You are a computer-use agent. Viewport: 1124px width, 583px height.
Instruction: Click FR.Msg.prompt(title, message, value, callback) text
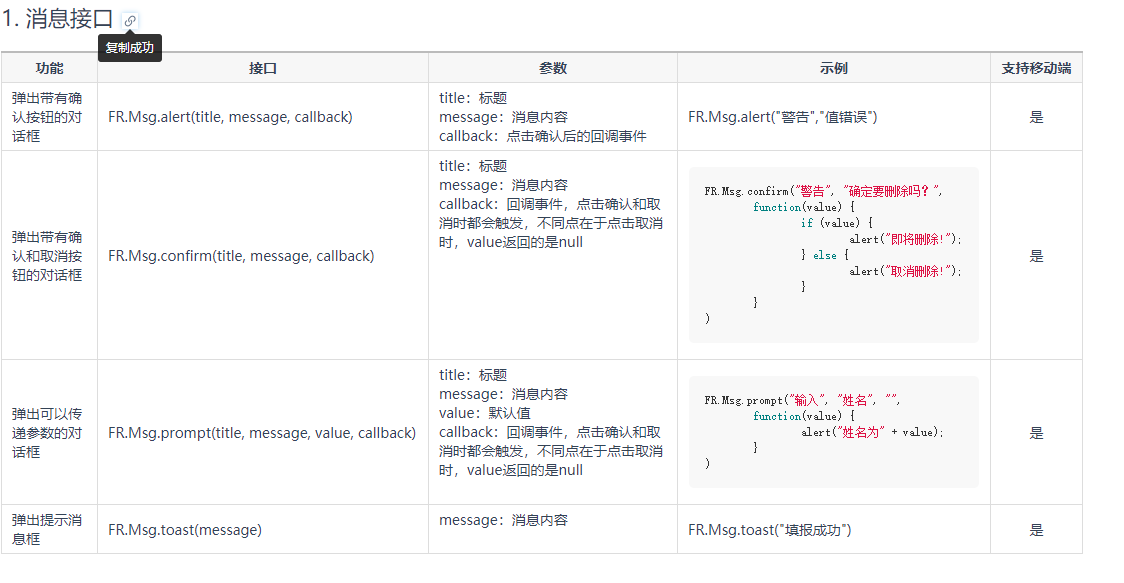(x=262, y=433)
